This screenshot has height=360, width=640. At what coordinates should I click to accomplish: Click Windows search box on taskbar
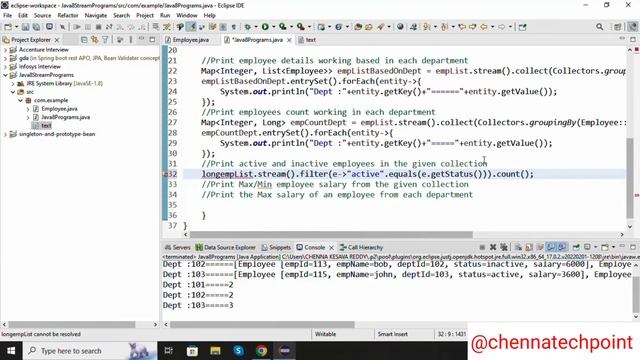pyautogui.click(x=90, y=351)
